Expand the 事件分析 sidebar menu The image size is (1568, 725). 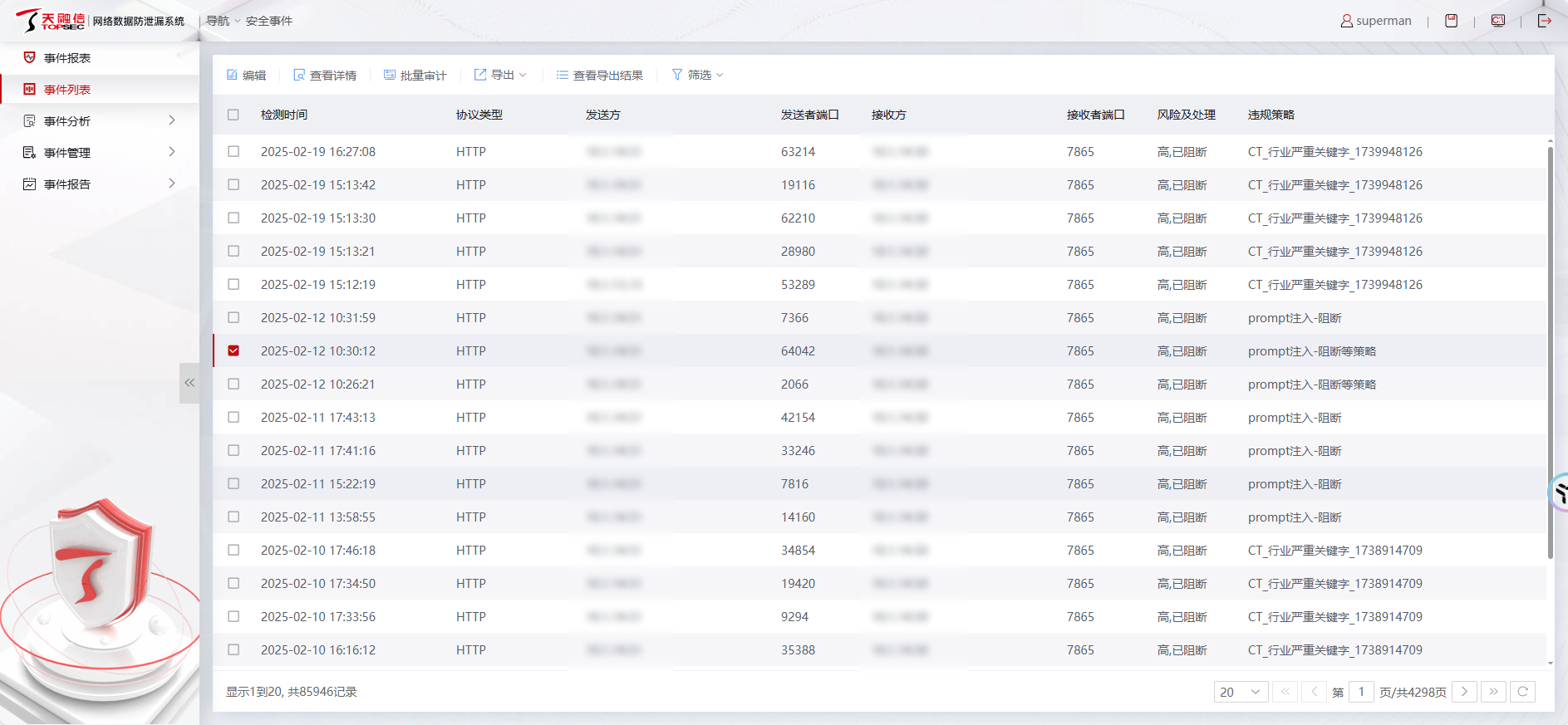[100, 121]
